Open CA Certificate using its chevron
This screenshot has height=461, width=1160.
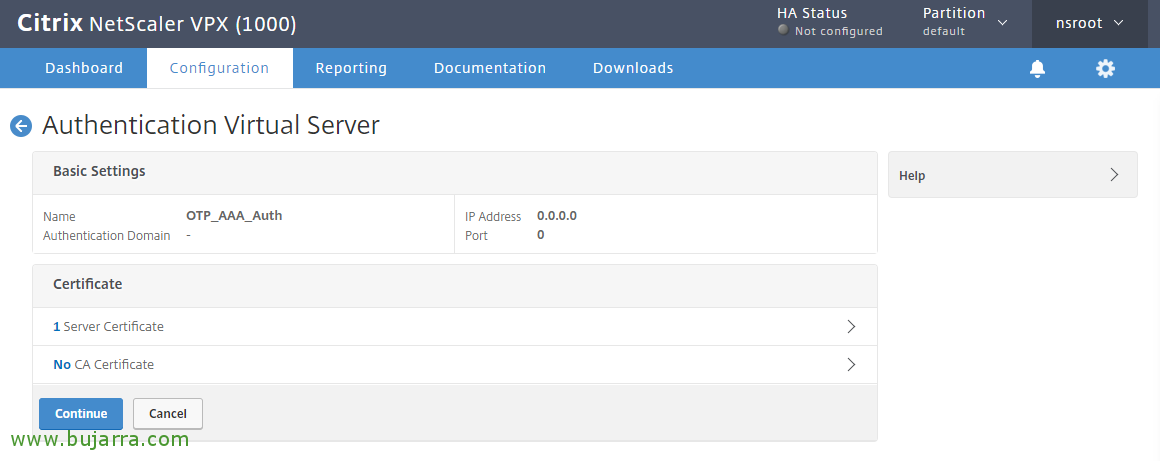pyautogui.click(x=851, y=365)
